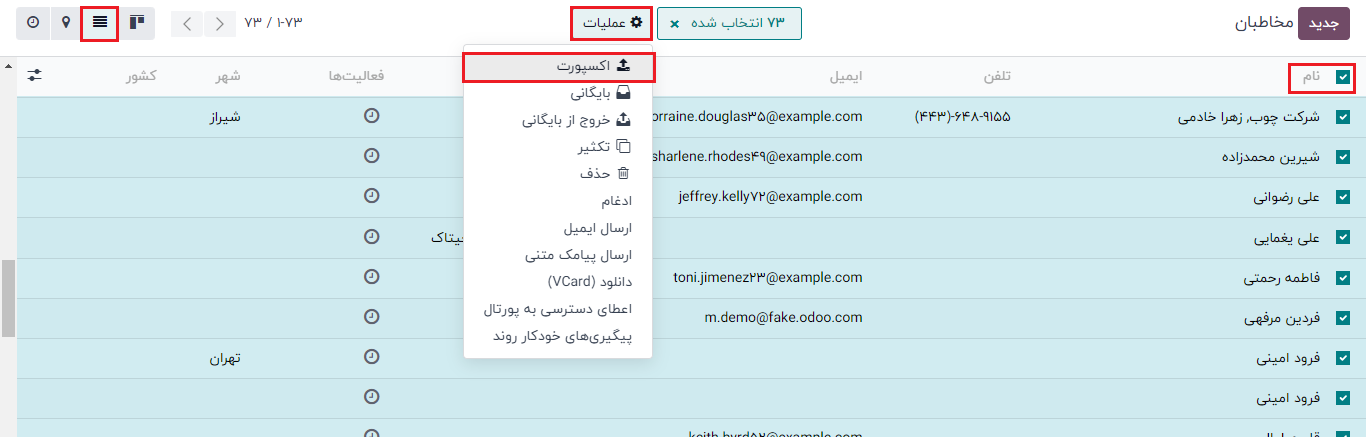Screen dimensions: 1366x437
Task: Open the عملیات actions dropdown
Action: pyautogui.click(x=612, y=23)
